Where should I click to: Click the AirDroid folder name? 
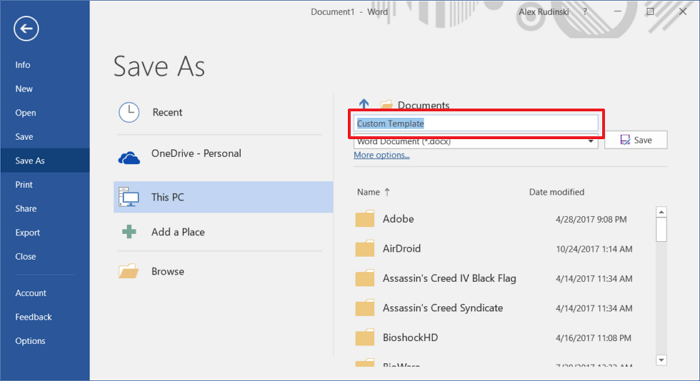coord(401,248)
